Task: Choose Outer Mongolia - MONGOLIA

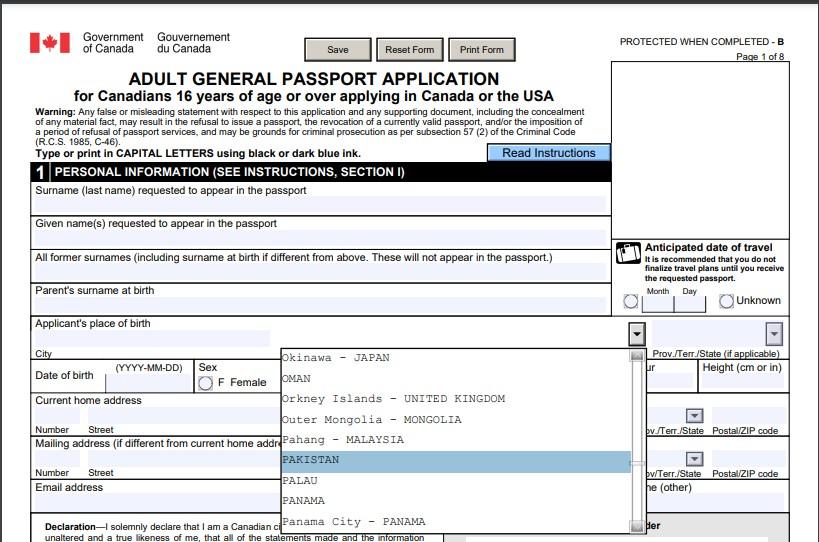Action: point(456,420)
